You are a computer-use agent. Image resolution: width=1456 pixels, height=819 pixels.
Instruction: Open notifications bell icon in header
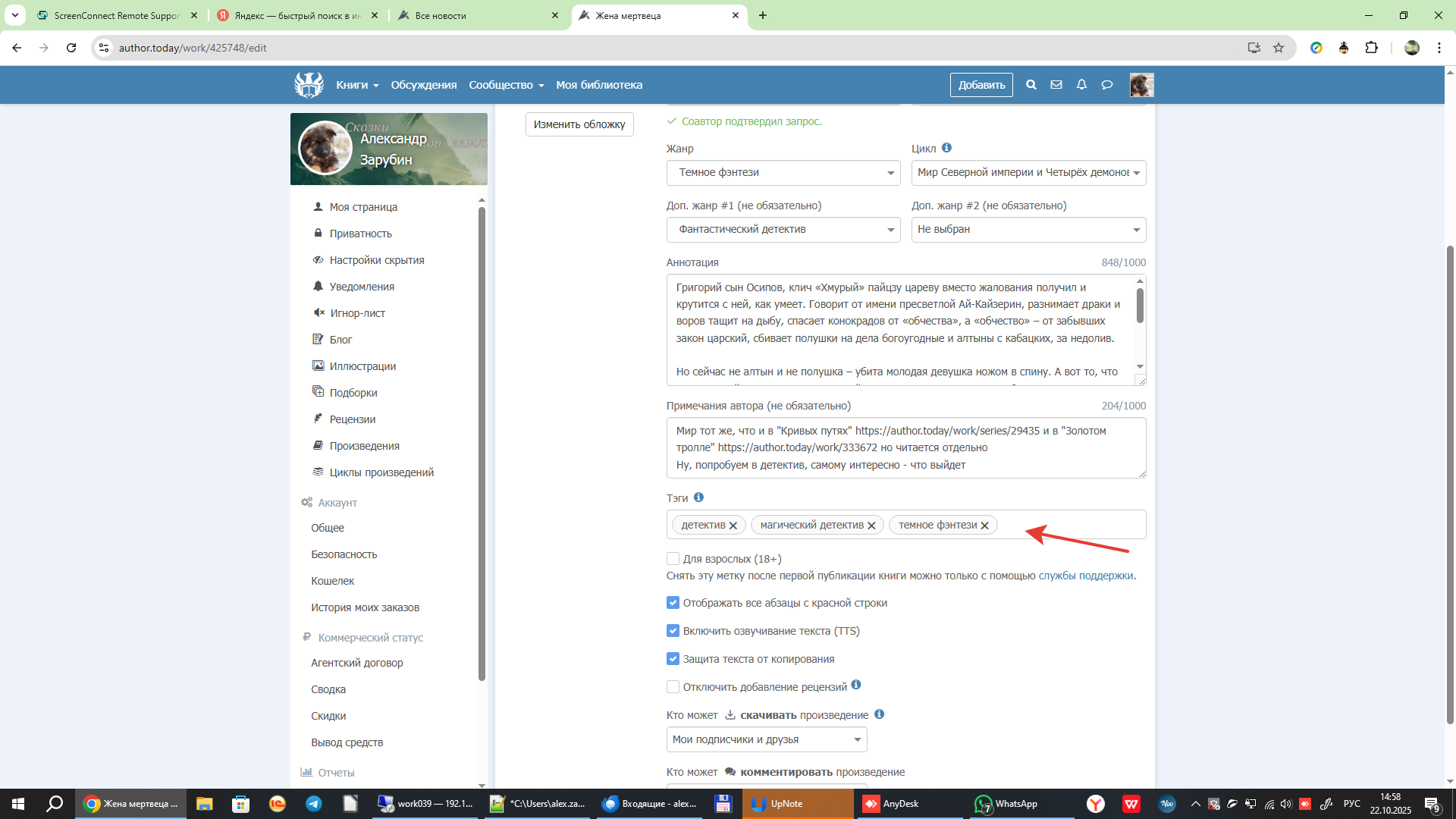click(x=1081, y=85)
